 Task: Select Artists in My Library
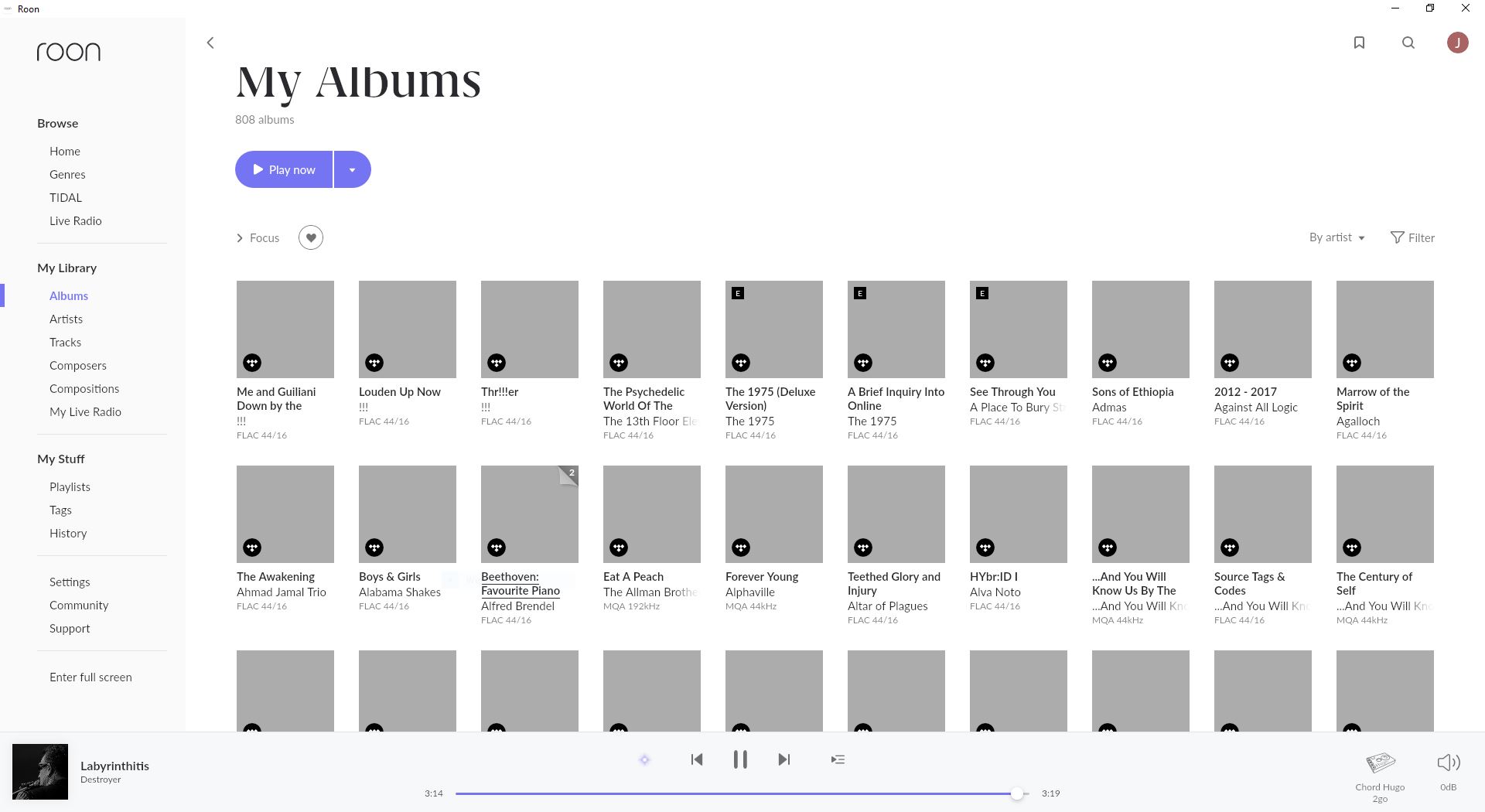click(66, 319)
